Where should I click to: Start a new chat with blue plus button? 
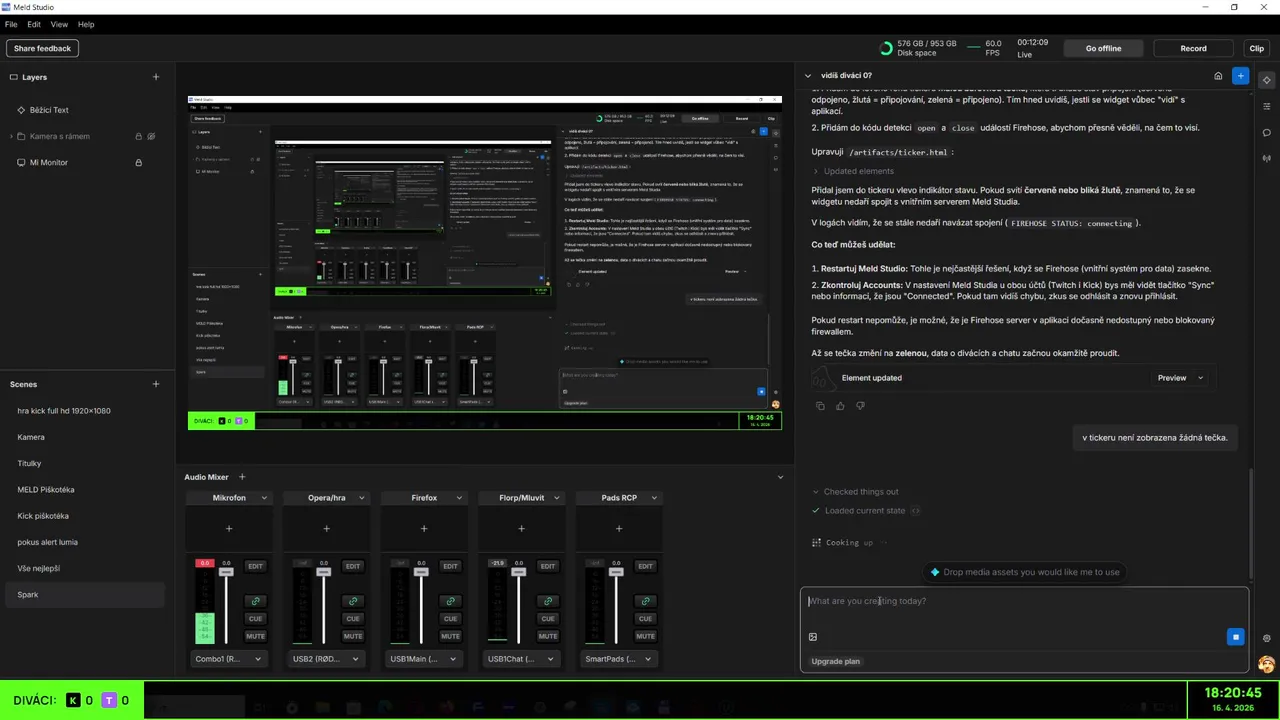[1240, 75]
